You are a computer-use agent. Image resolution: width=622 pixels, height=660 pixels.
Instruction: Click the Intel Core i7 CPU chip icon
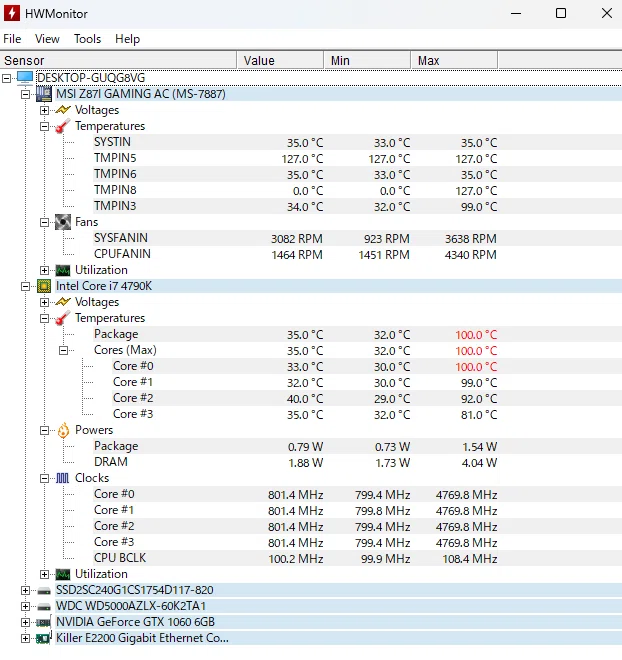[x=44, y=286]
